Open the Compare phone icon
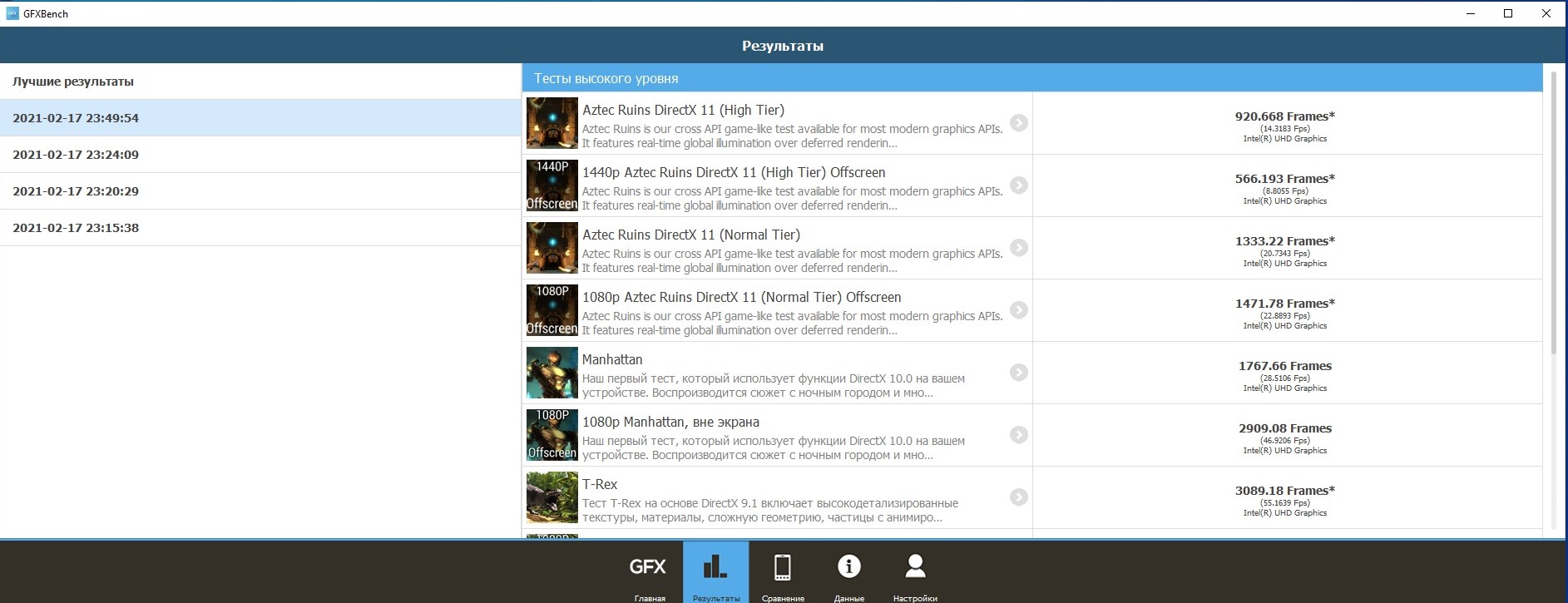Image resolution: width=1568 pixels, height=603 pixels. tap(782, 567)
